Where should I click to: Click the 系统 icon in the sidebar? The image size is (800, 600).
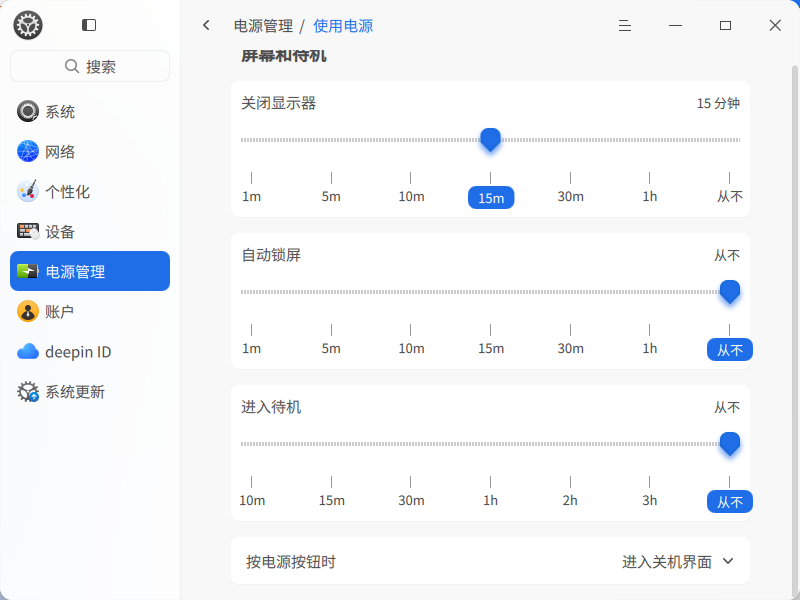(x=28, y=111)
